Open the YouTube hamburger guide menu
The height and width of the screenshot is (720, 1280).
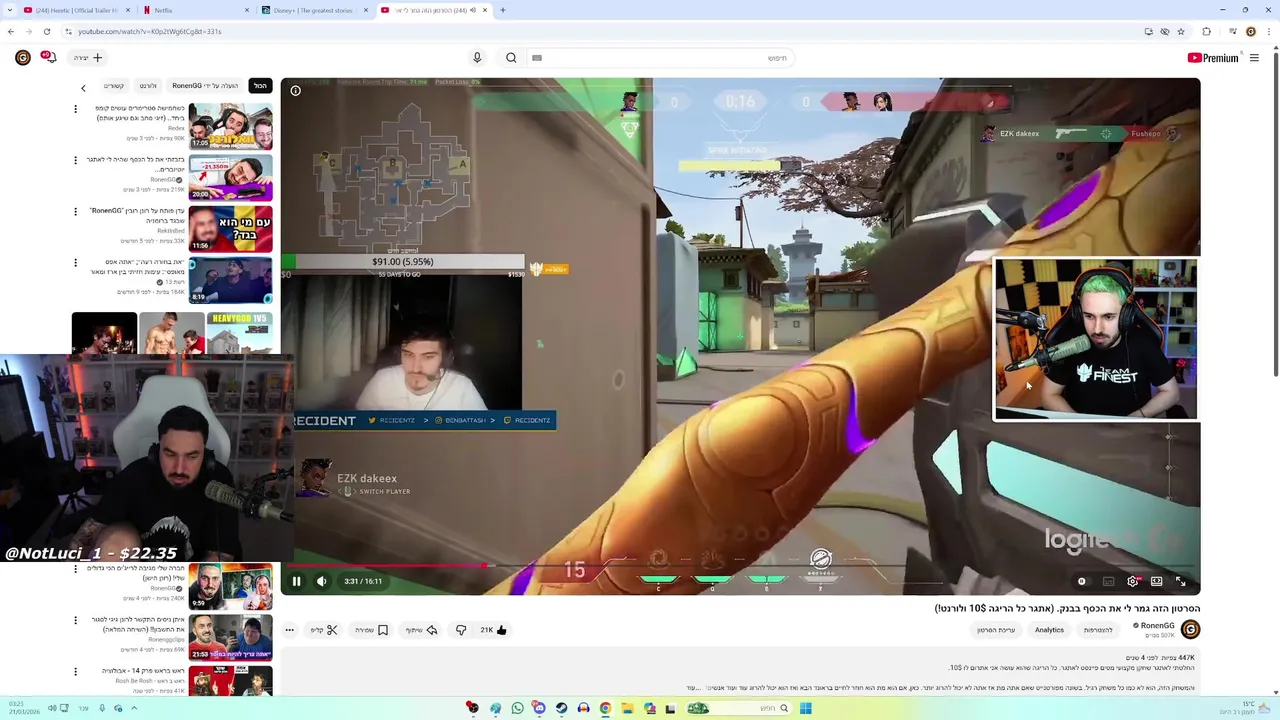[1254, 58]
